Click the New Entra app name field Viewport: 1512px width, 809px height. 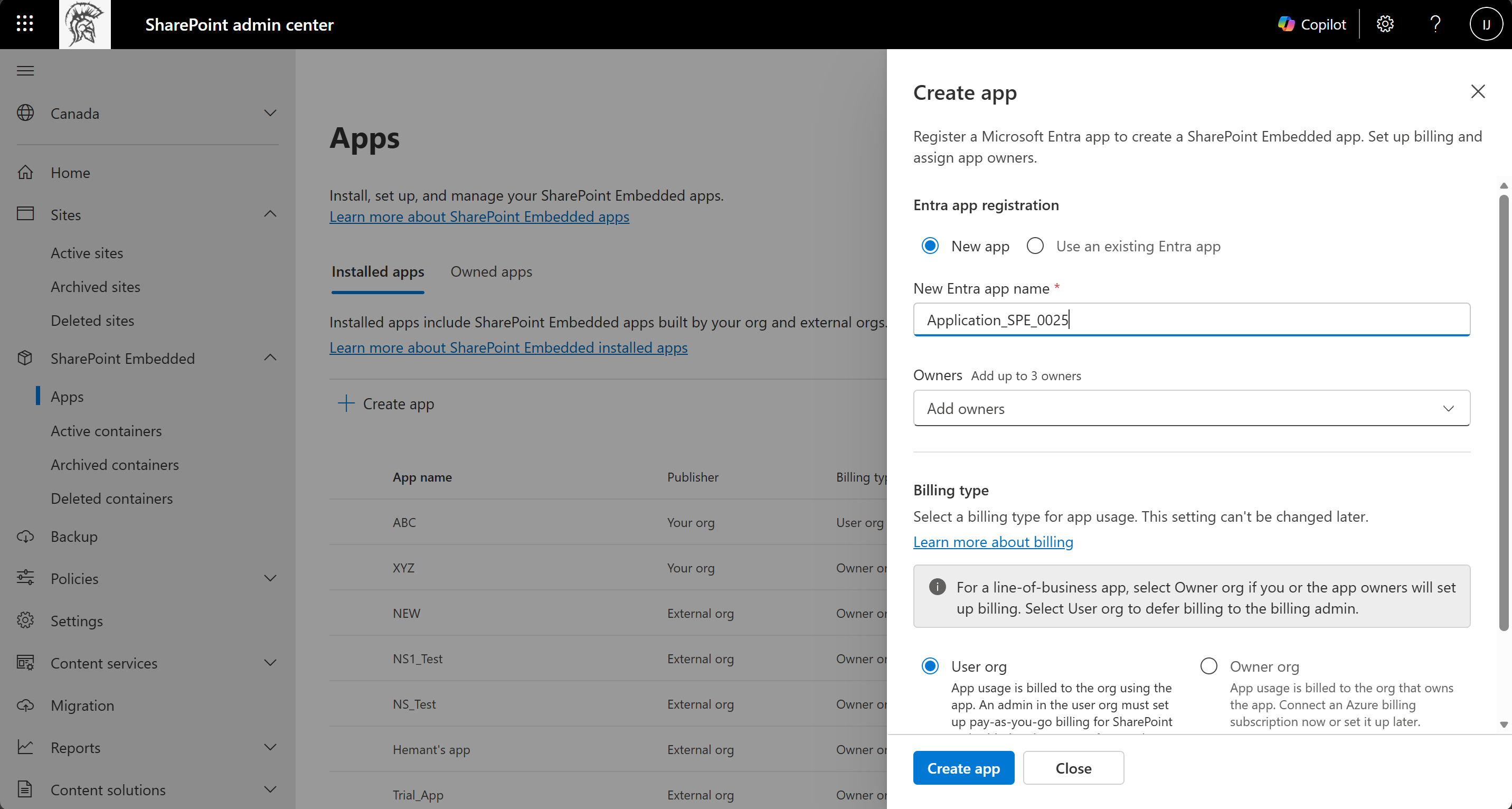(x=1192, y=319)
